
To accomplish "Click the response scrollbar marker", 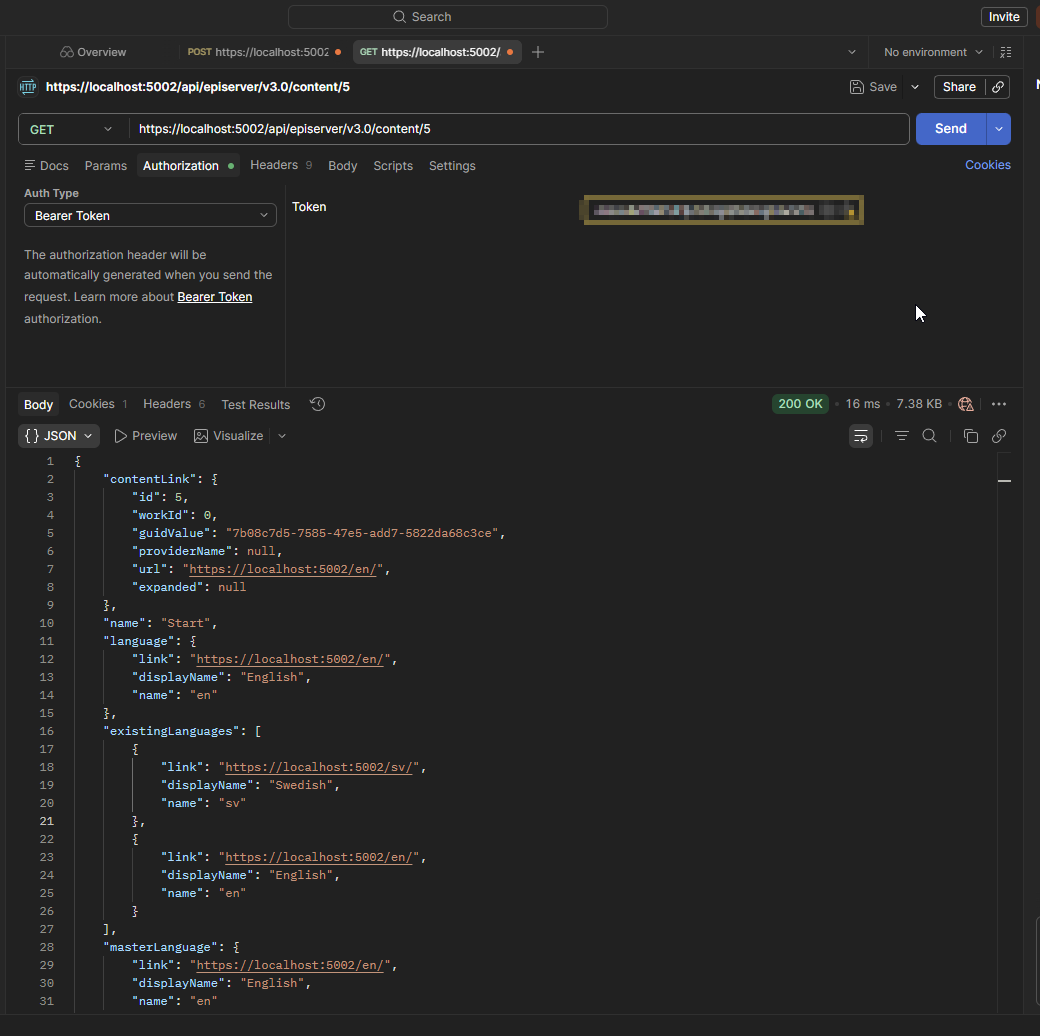I will (x=1004, y=481).
